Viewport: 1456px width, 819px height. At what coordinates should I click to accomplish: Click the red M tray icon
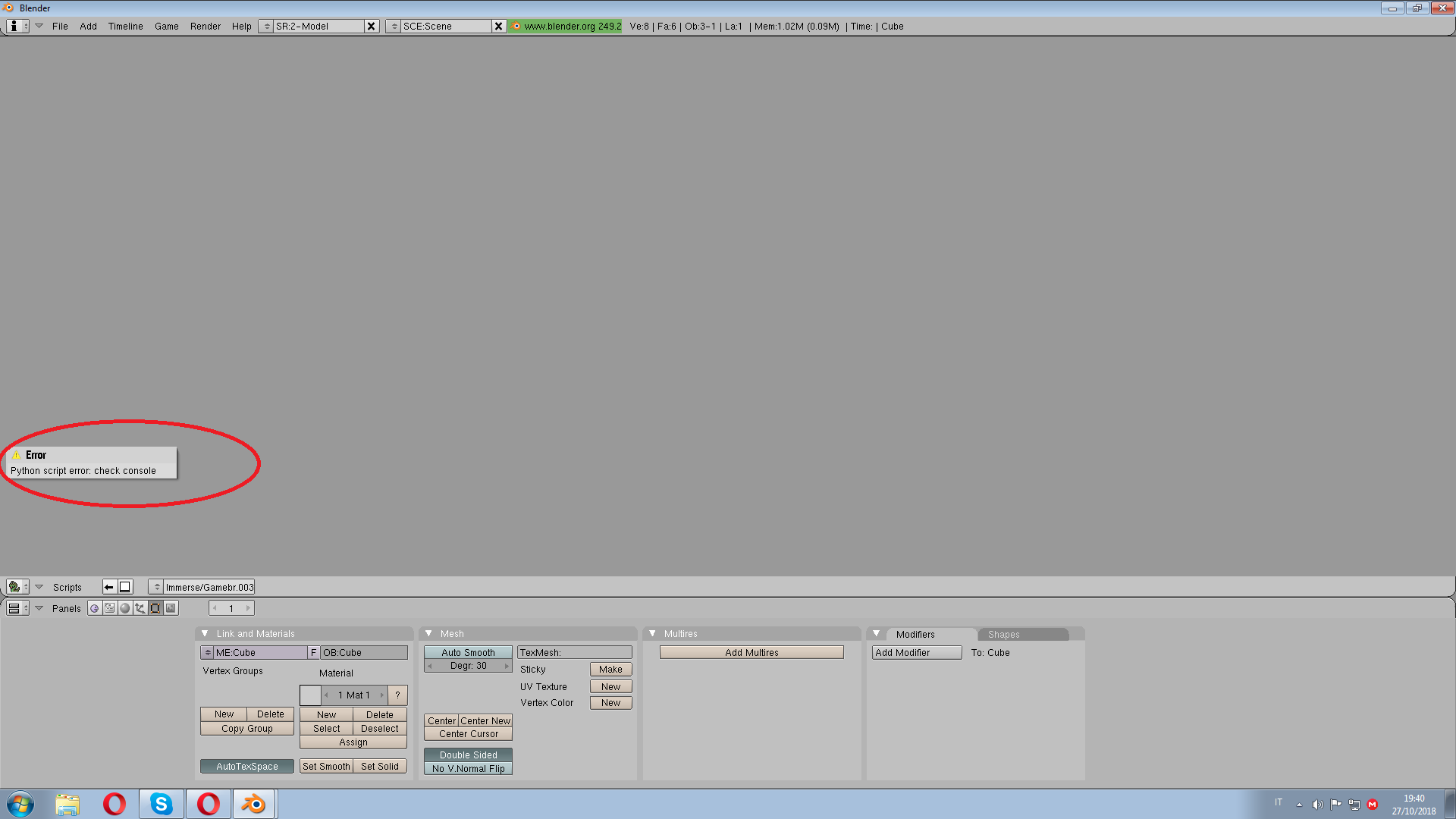click(1373, 805)
